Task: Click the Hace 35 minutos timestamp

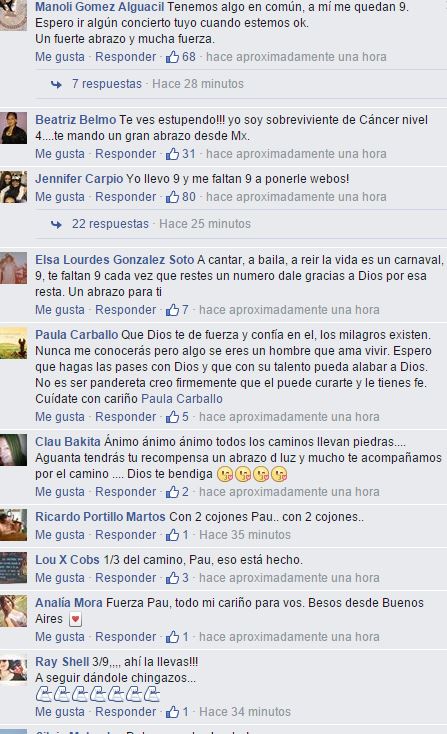Action: [245, 535]
